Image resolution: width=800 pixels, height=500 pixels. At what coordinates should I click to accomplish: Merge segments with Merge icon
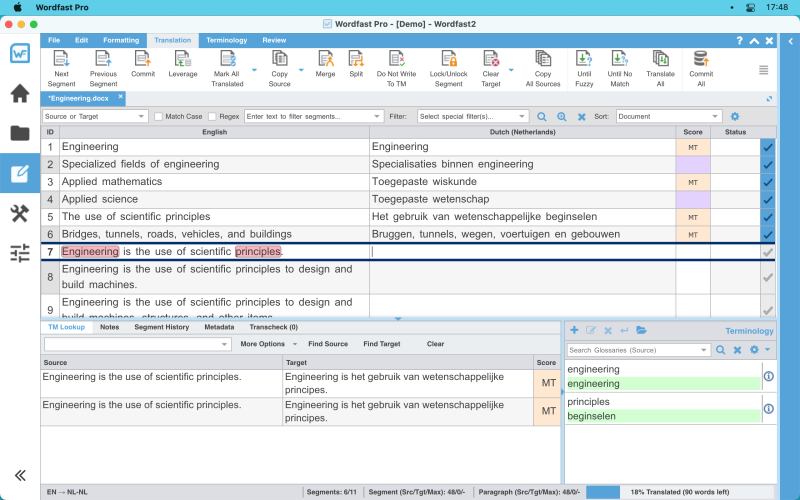325,59
